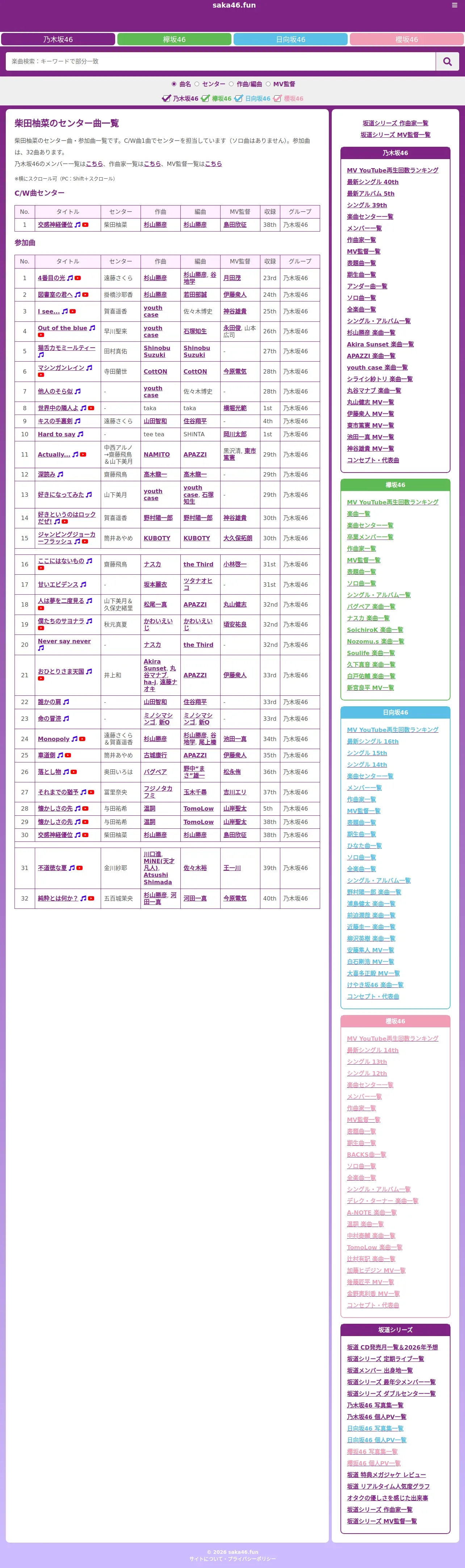
Task: Click music note for キスの手裏剣
Action: (x=77, y=421)
